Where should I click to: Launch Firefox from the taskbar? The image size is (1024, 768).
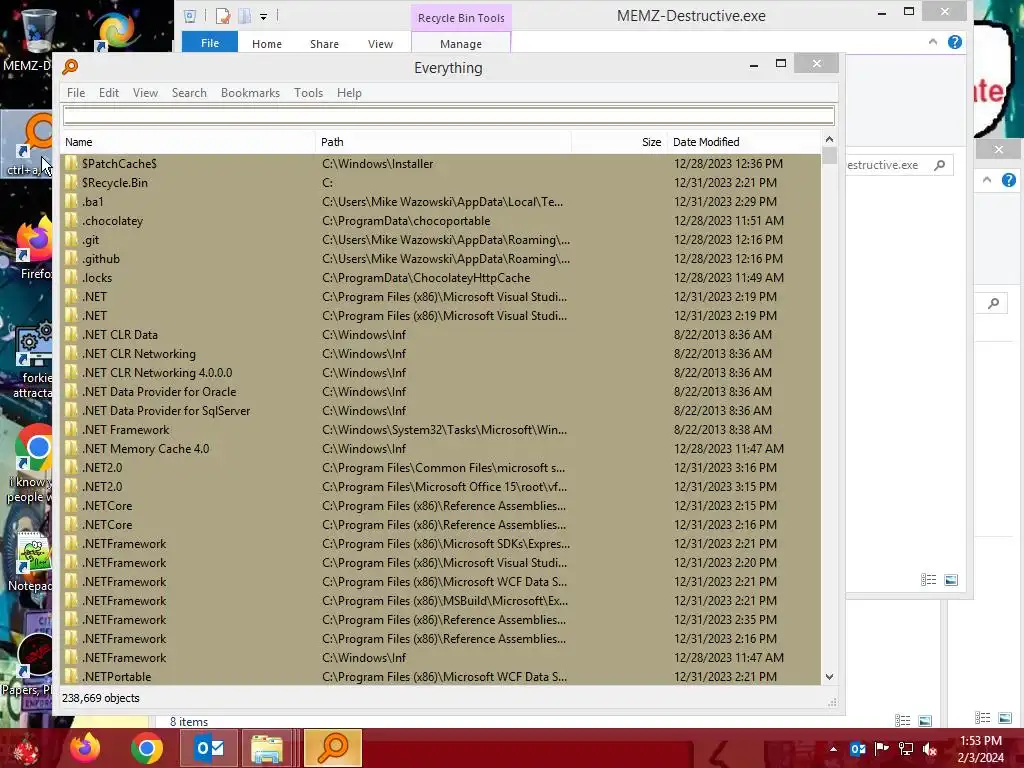pyautogui.click(x=85, y=748)
